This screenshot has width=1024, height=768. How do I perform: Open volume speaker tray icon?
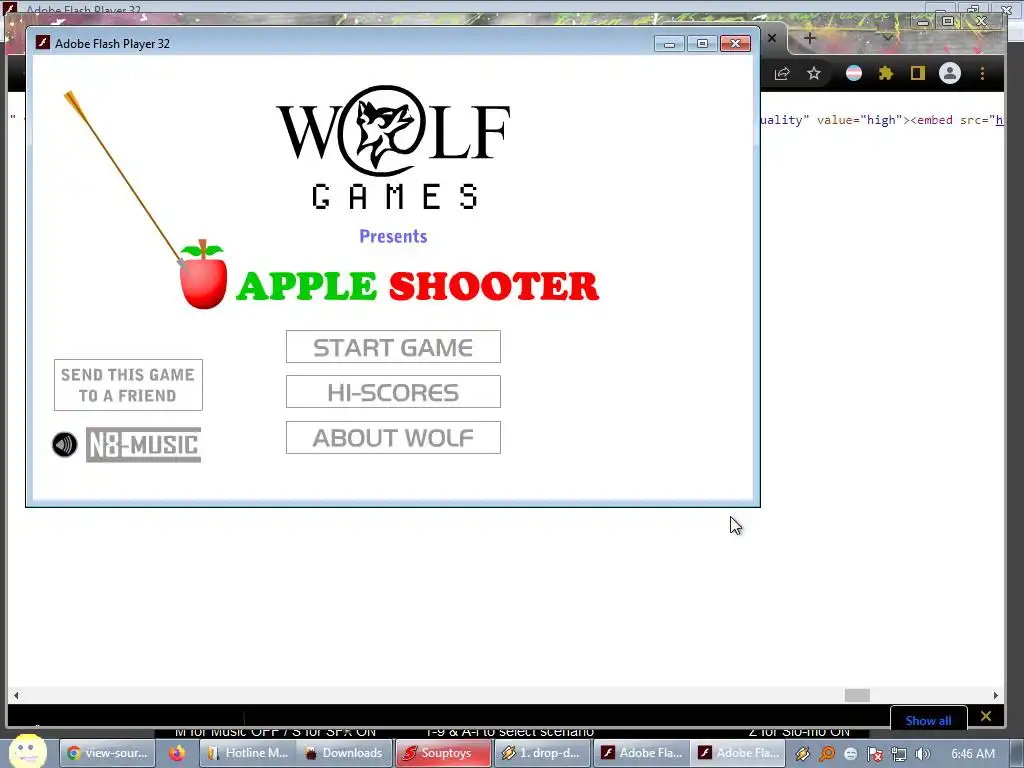(x=923, y=754)
